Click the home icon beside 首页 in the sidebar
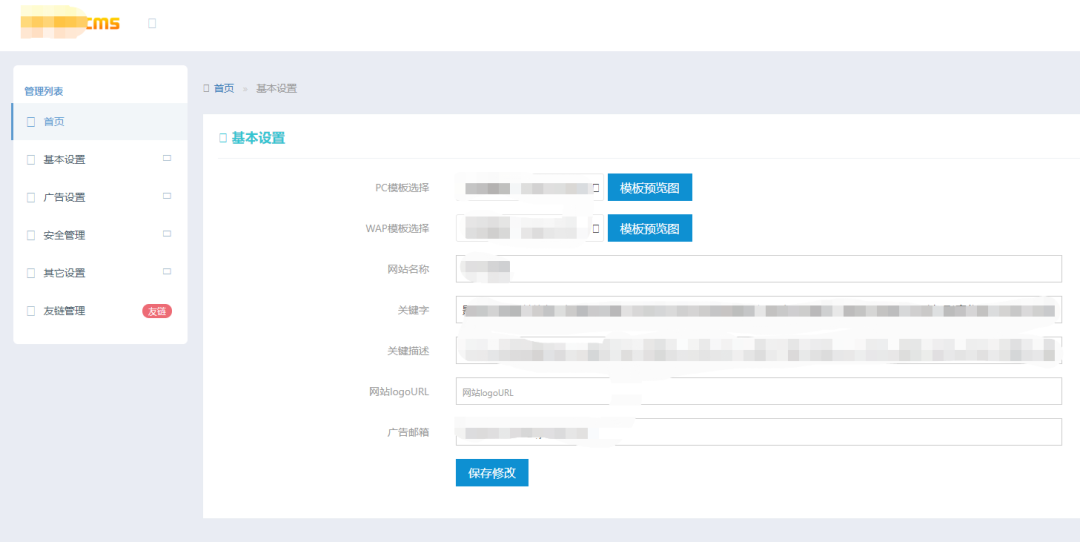 31,122
